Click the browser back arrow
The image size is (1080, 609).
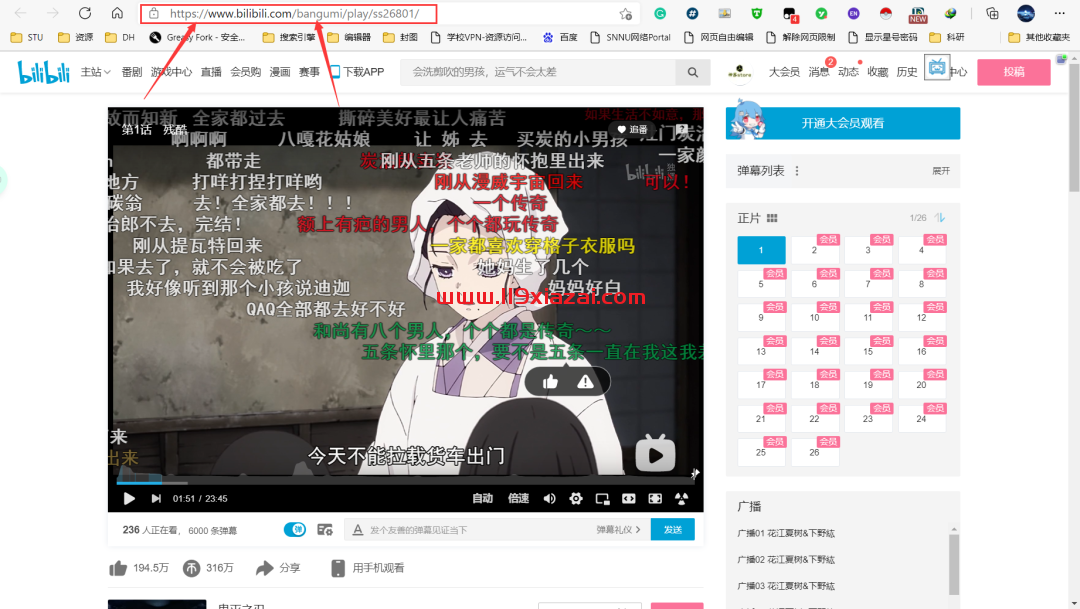[21, 13]
